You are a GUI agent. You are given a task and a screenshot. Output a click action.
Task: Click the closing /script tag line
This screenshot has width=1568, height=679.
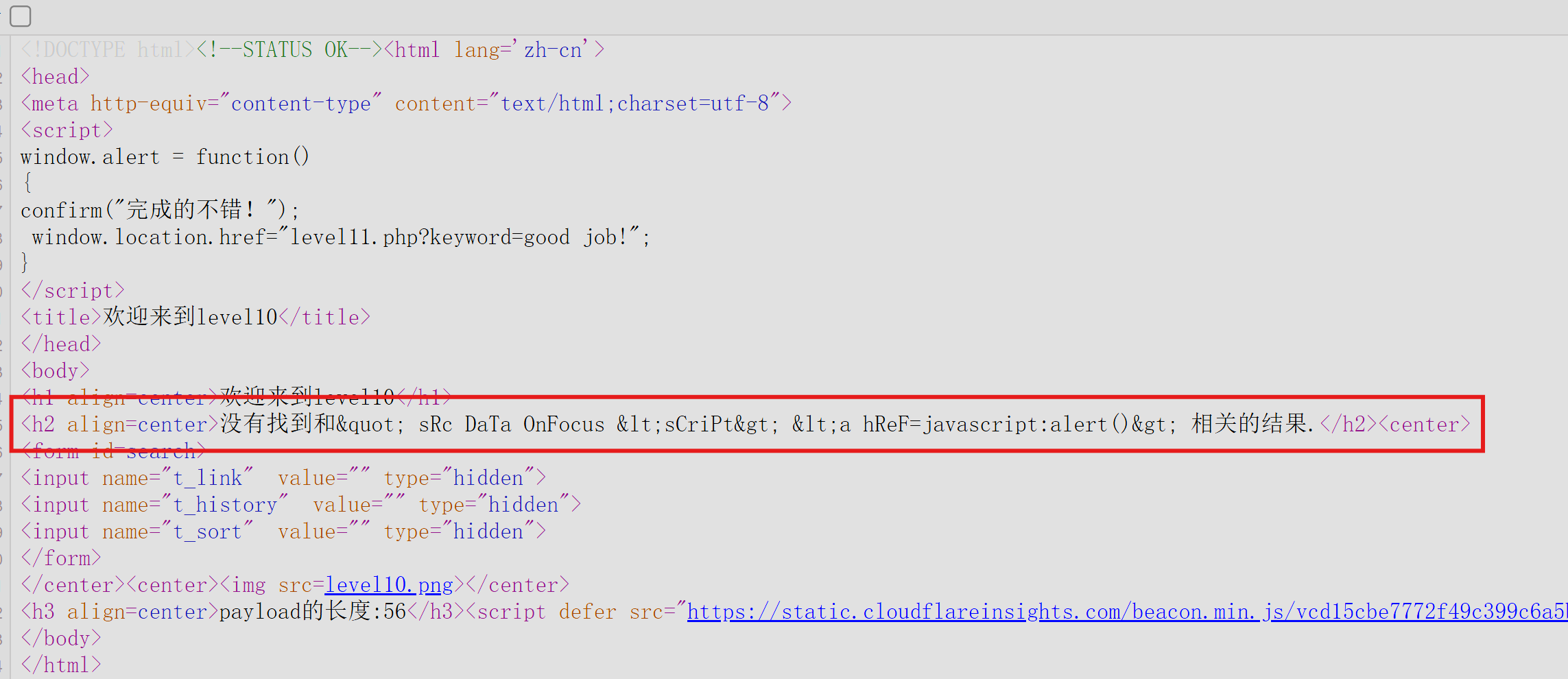click(73, 291)
